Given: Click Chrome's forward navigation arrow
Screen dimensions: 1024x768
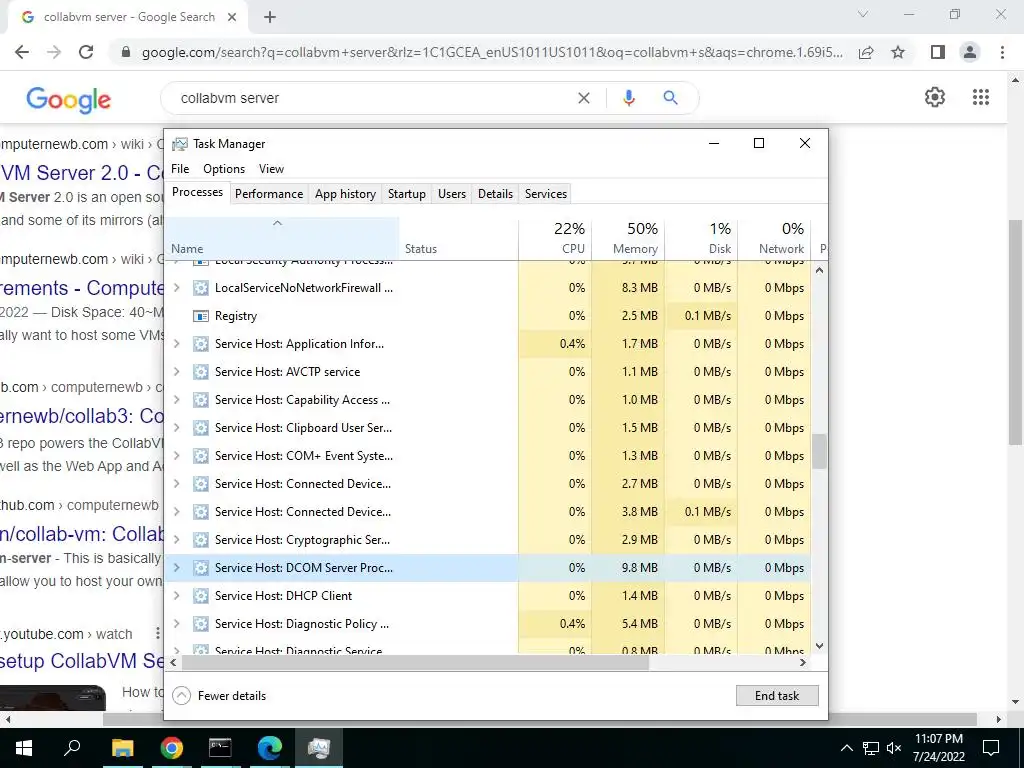Looking at the screenshot, I should pos(54,52).
